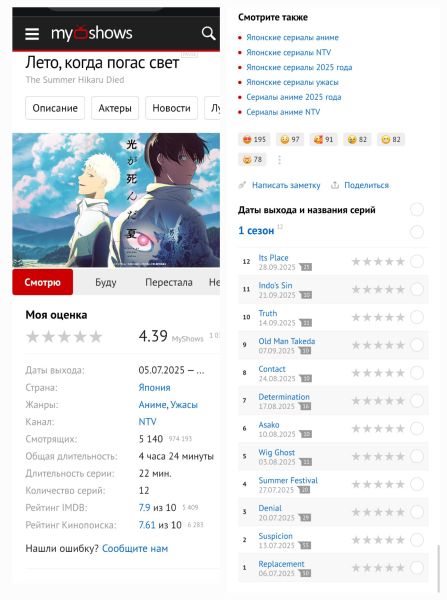Mark episode 1 Replacement as watched
This screenshot has height=600, width=447.
point(417,567)
